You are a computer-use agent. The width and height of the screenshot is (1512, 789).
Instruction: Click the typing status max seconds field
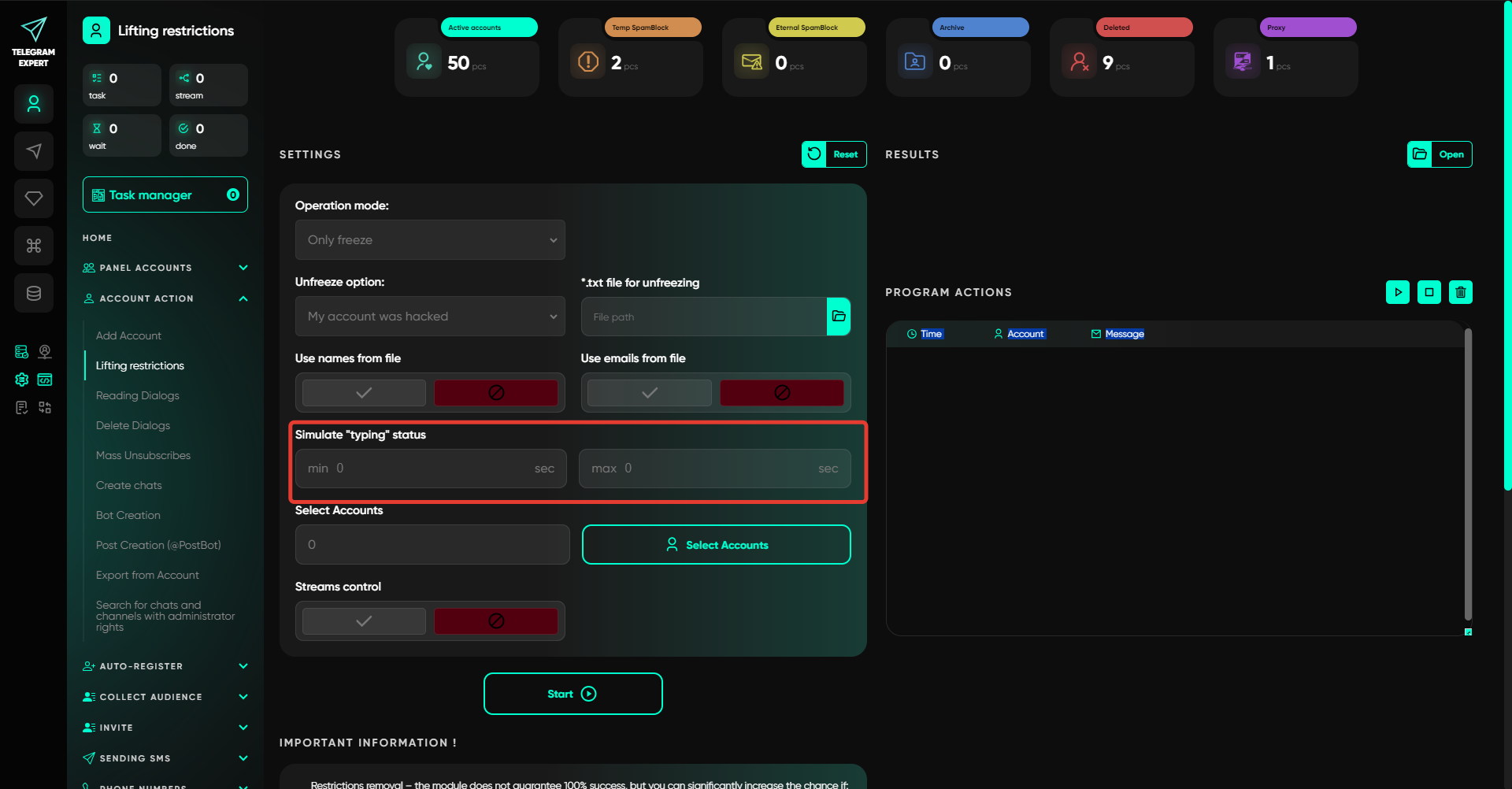click(x=715, y=469)
